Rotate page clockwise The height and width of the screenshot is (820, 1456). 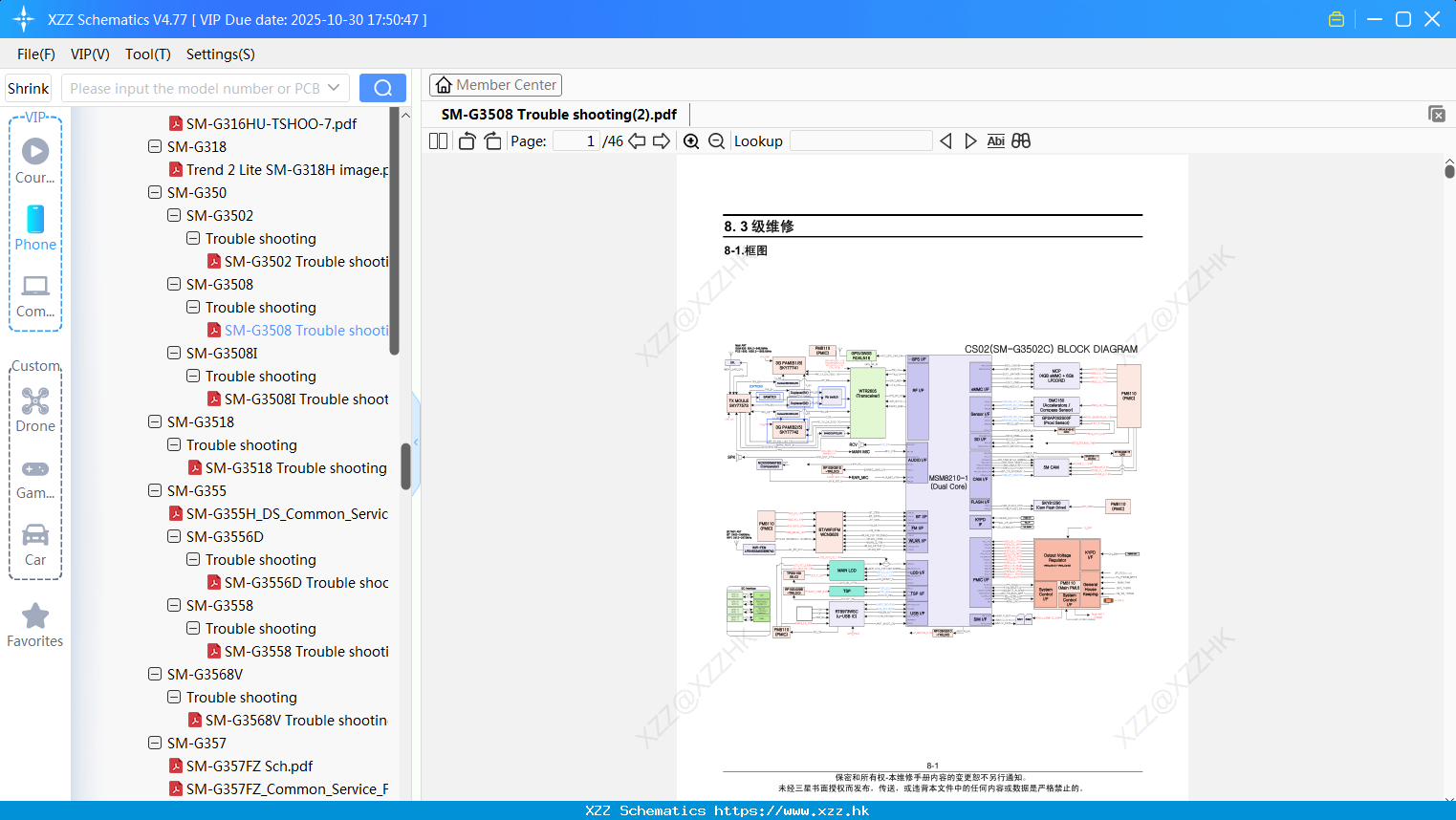tap(492, 141)
